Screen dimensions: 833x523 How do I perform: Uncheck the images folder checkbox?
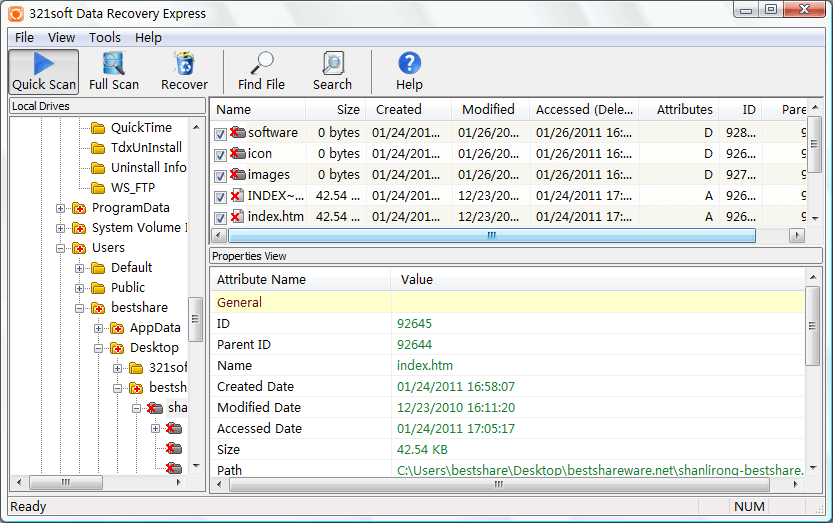click(221, 175)
